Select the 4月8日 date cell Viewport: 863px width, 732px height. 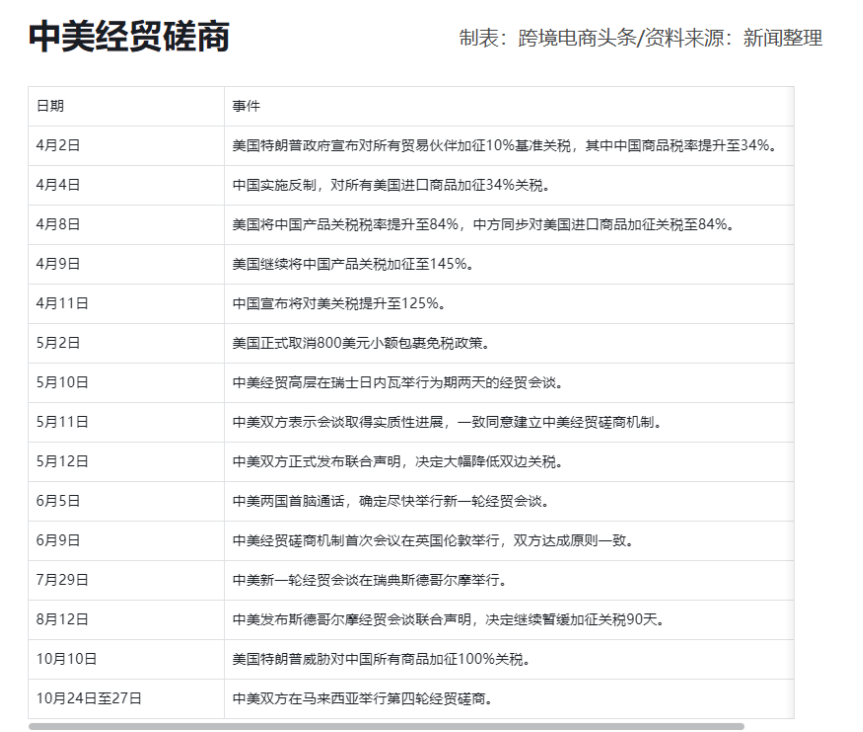point(58,224)
